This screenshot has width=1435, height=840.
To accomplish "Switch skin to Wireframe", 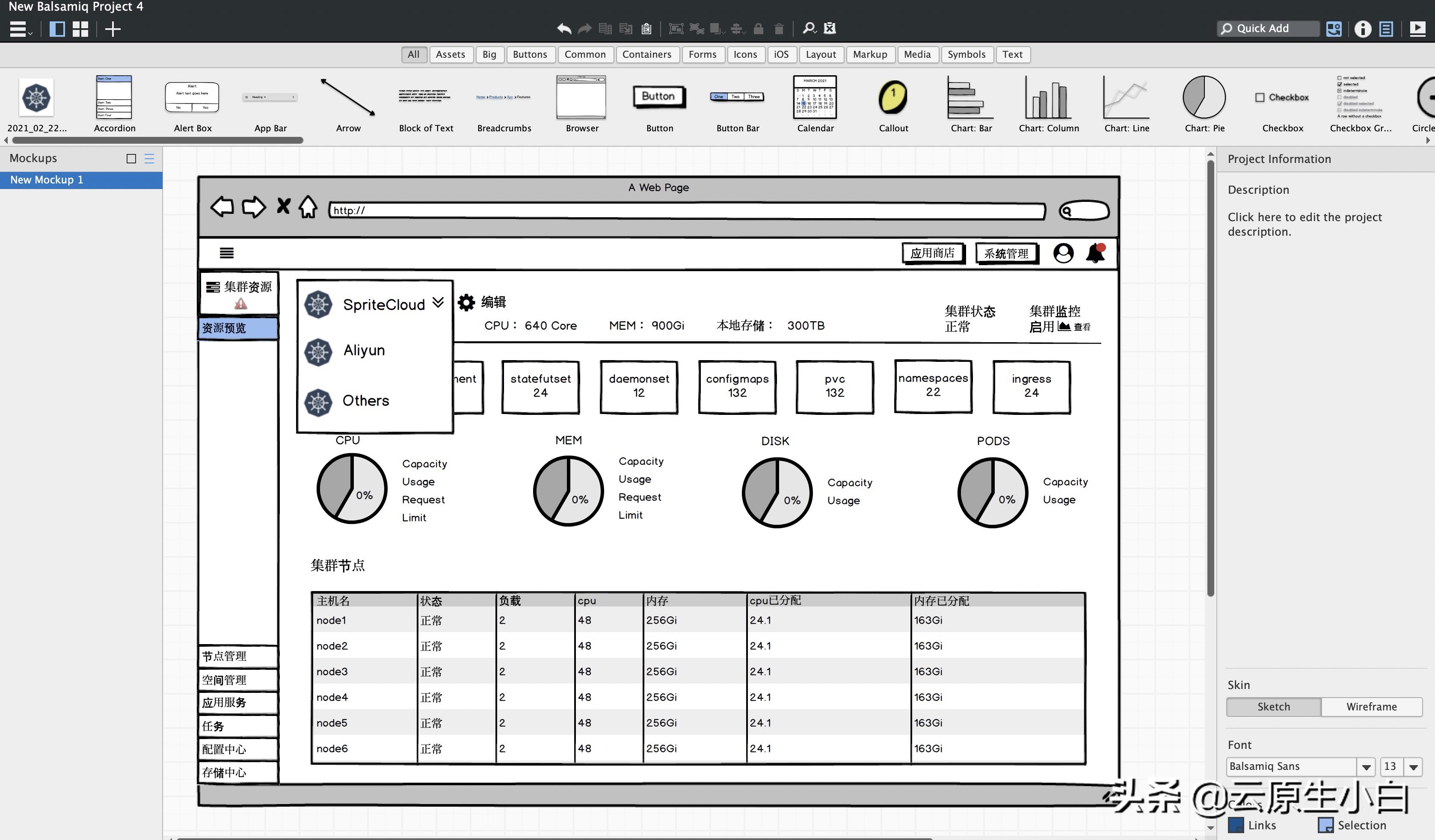I will click(1371, 706).
